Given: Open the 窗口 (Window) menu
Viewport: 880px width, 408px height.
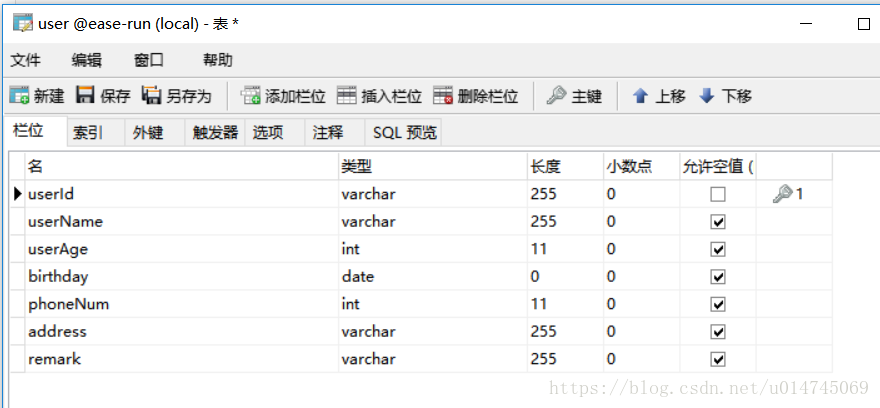Looking at the screenshot, I should click(149, 60).
